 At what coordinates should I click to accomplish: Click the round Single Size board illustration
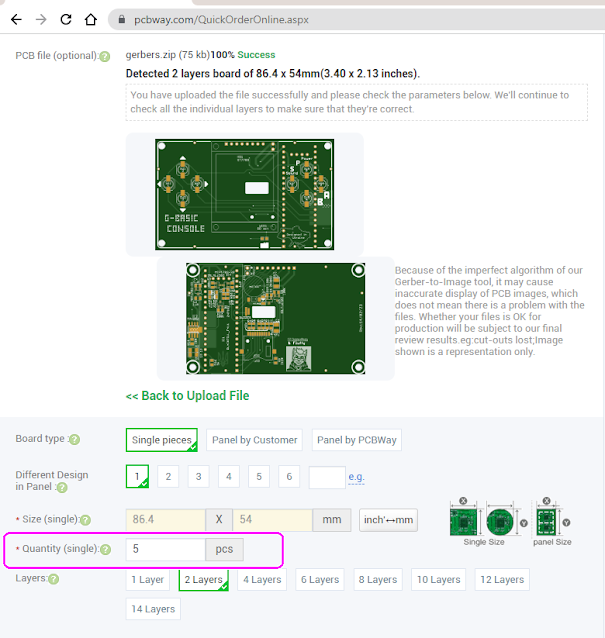click(x=500, y=522)
